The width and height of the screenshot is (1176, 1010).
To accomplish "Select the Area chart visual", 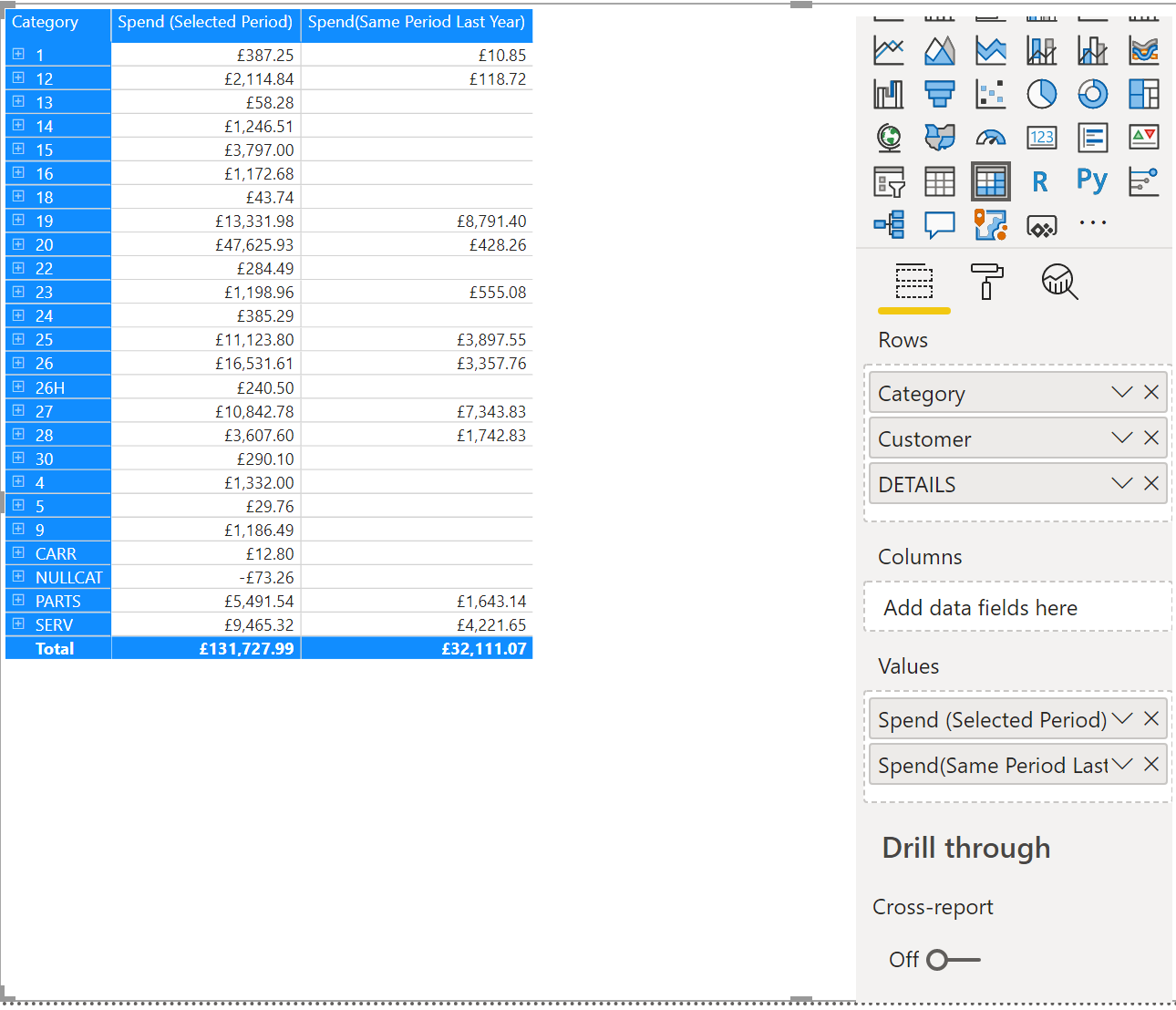I will [940, 51].
